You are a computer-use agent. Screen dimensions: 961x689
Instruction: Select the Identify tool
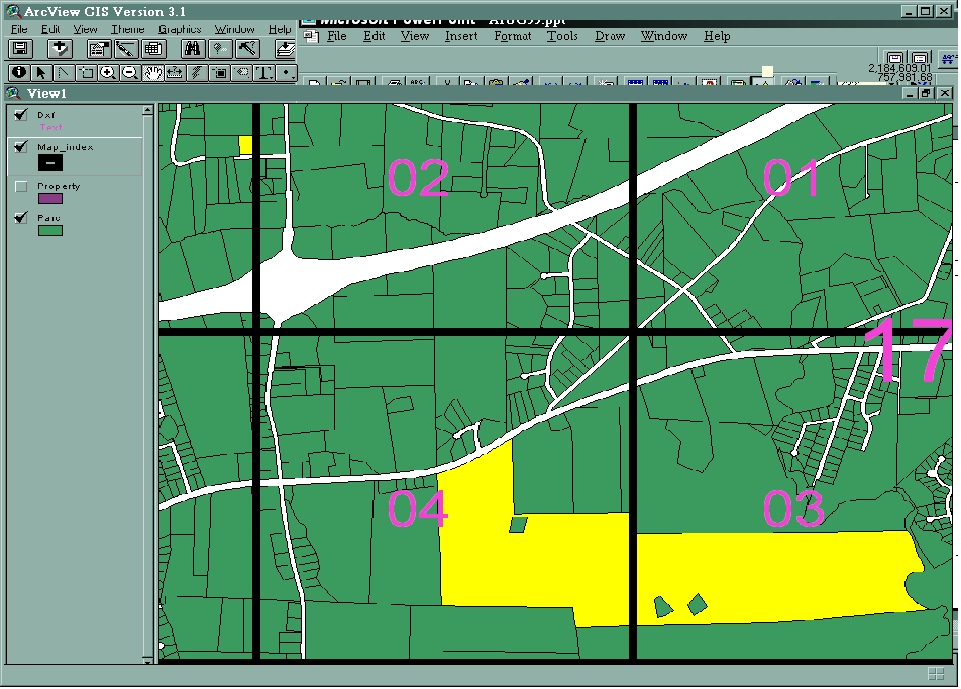coord(19,73)
